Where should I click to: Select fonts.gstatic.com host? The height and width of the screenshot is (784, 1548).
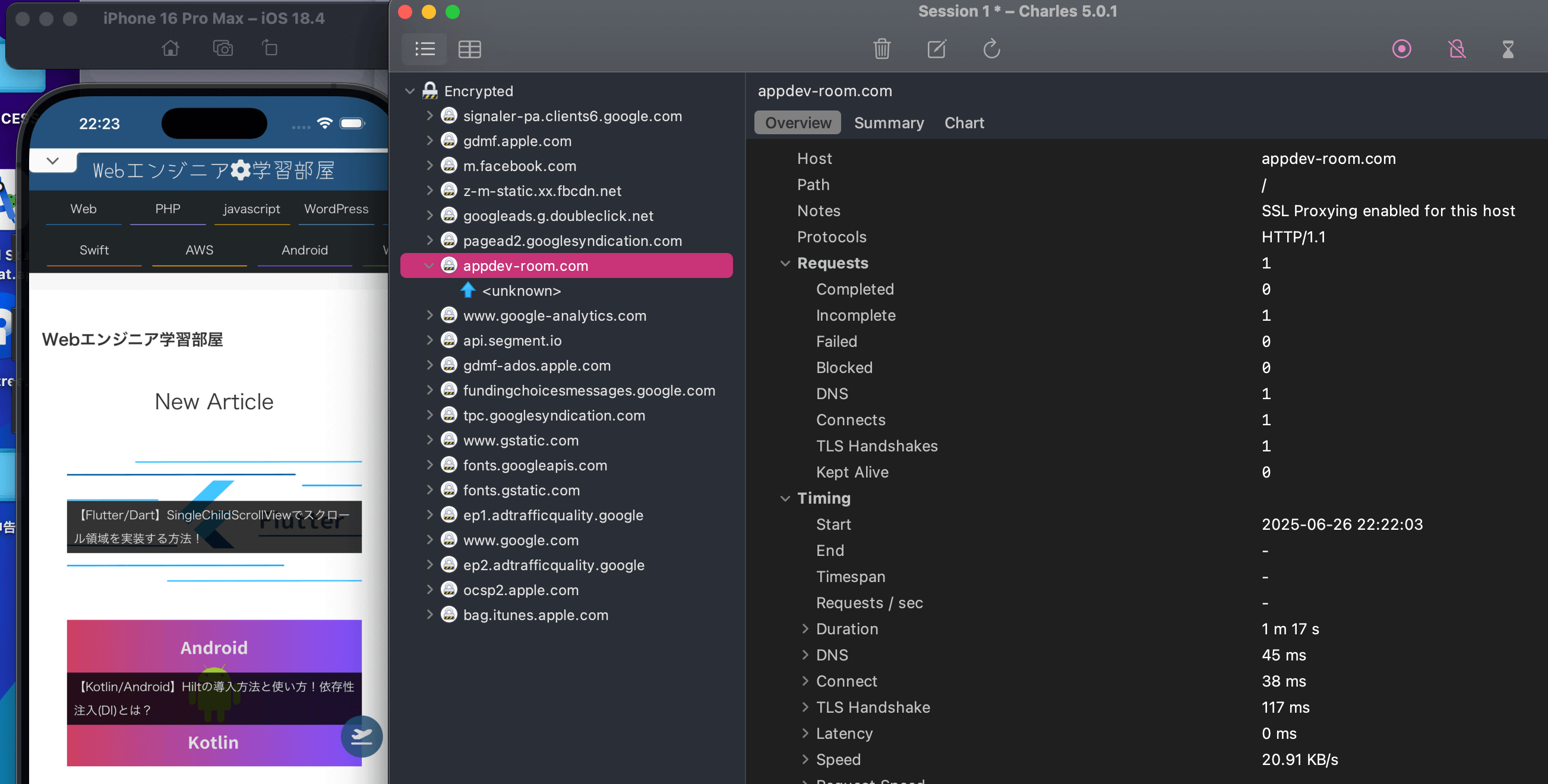point(521,490)
